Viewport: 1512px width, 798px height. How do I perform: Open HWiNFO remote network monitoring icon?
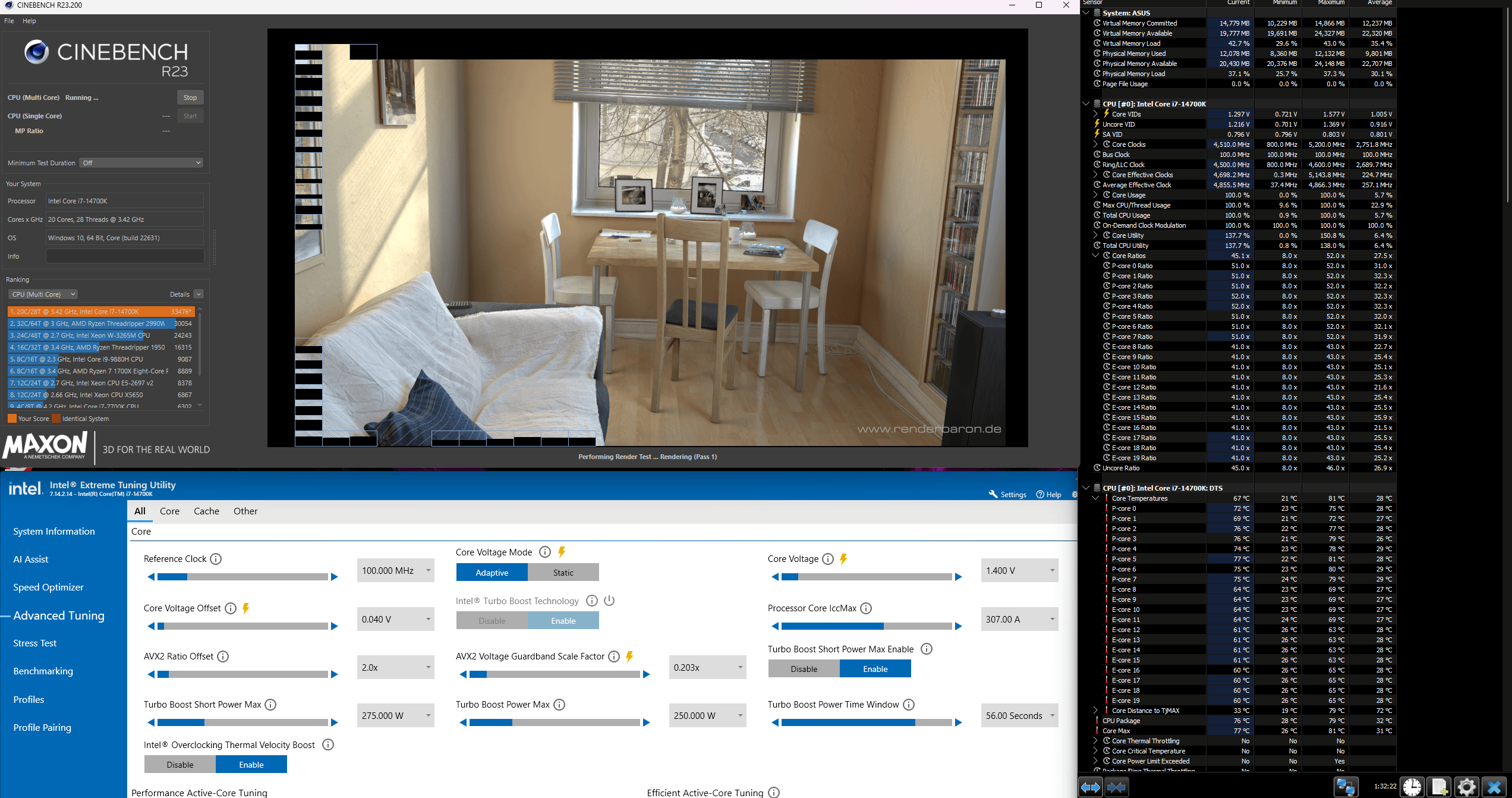tap(1346, 787)
